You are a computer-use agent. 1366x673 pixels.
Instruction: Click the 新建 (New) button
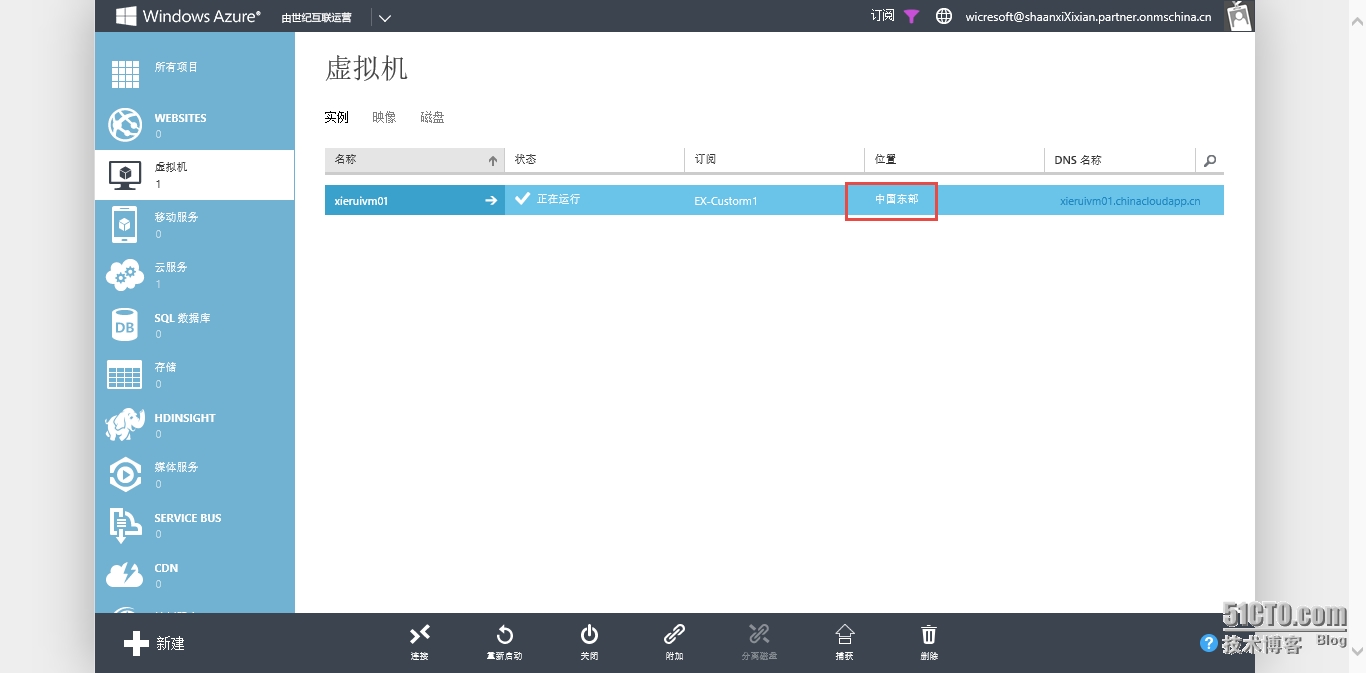tap(154, 643)
